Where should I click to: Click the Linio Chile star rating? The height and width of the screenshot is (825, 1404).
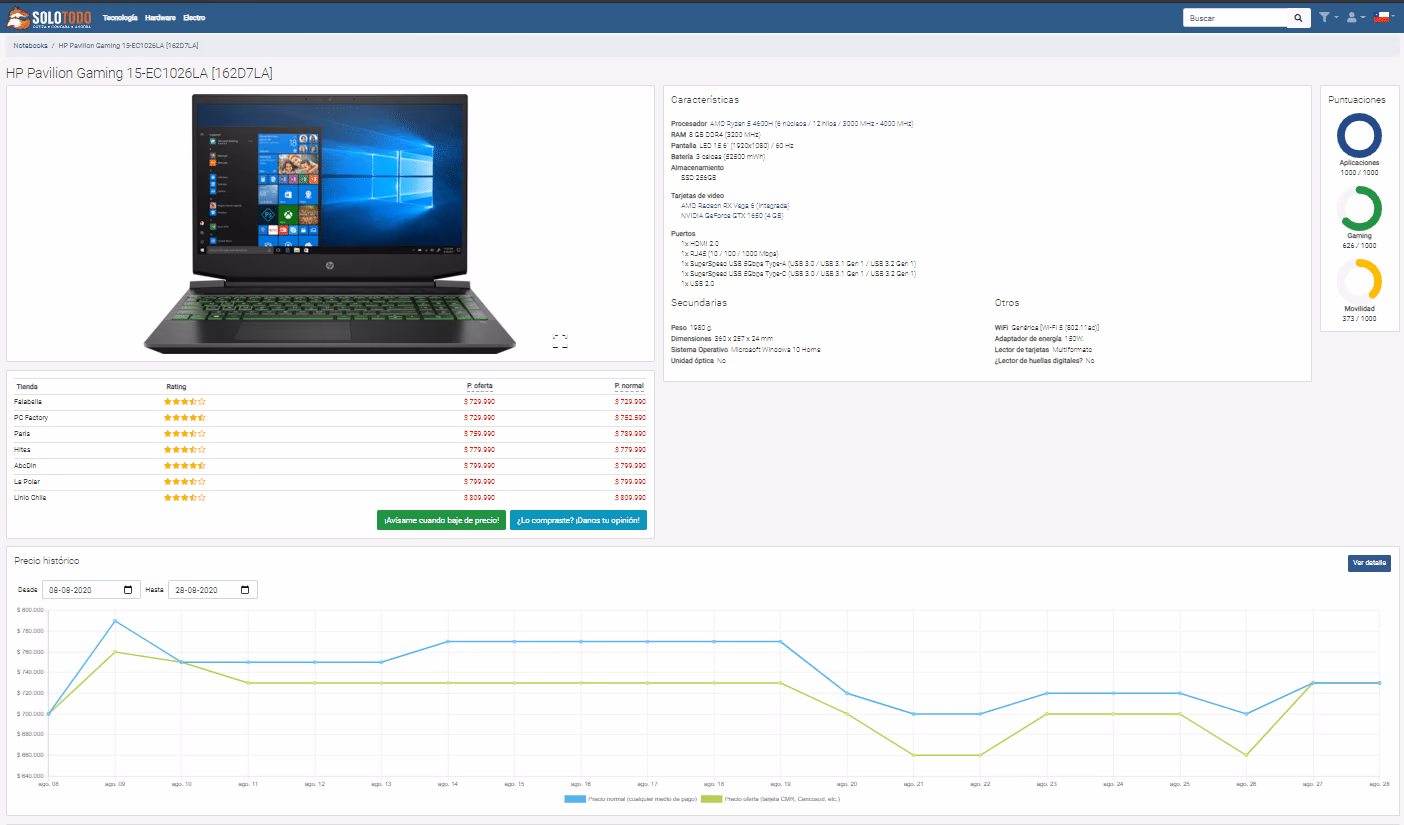click(185, 498)
